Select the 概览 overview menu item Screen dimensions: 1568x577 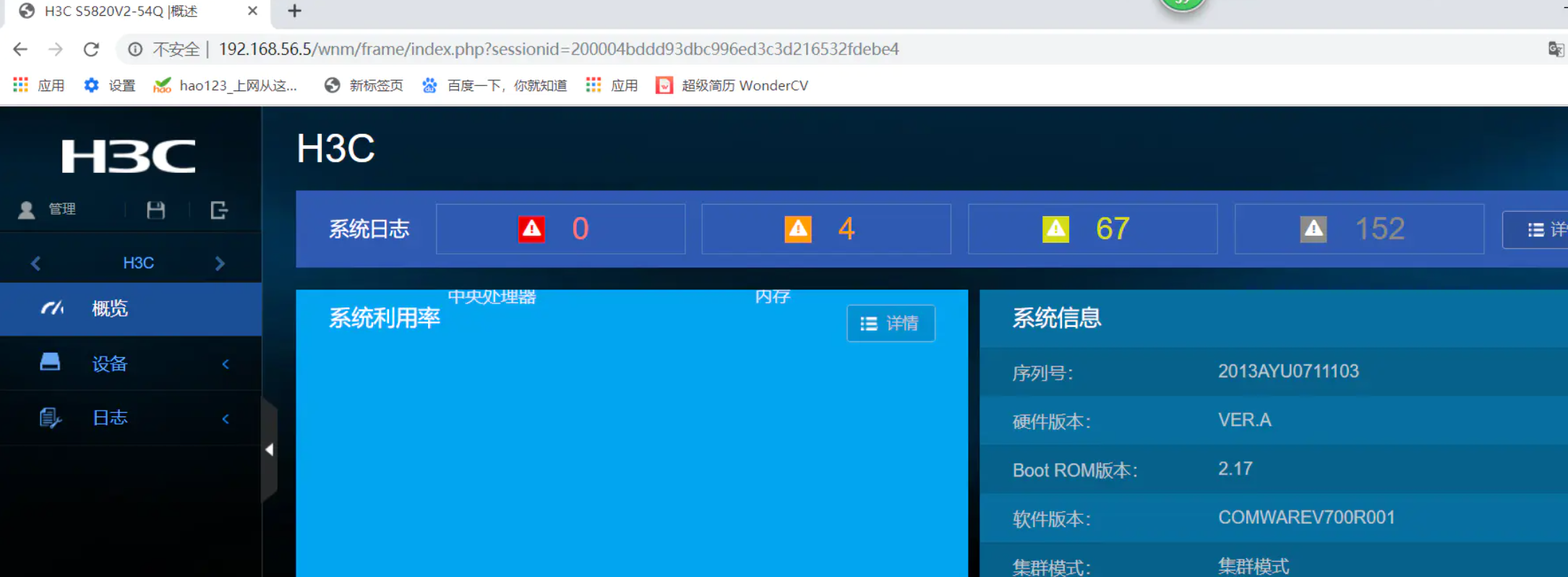pos(110,309)
